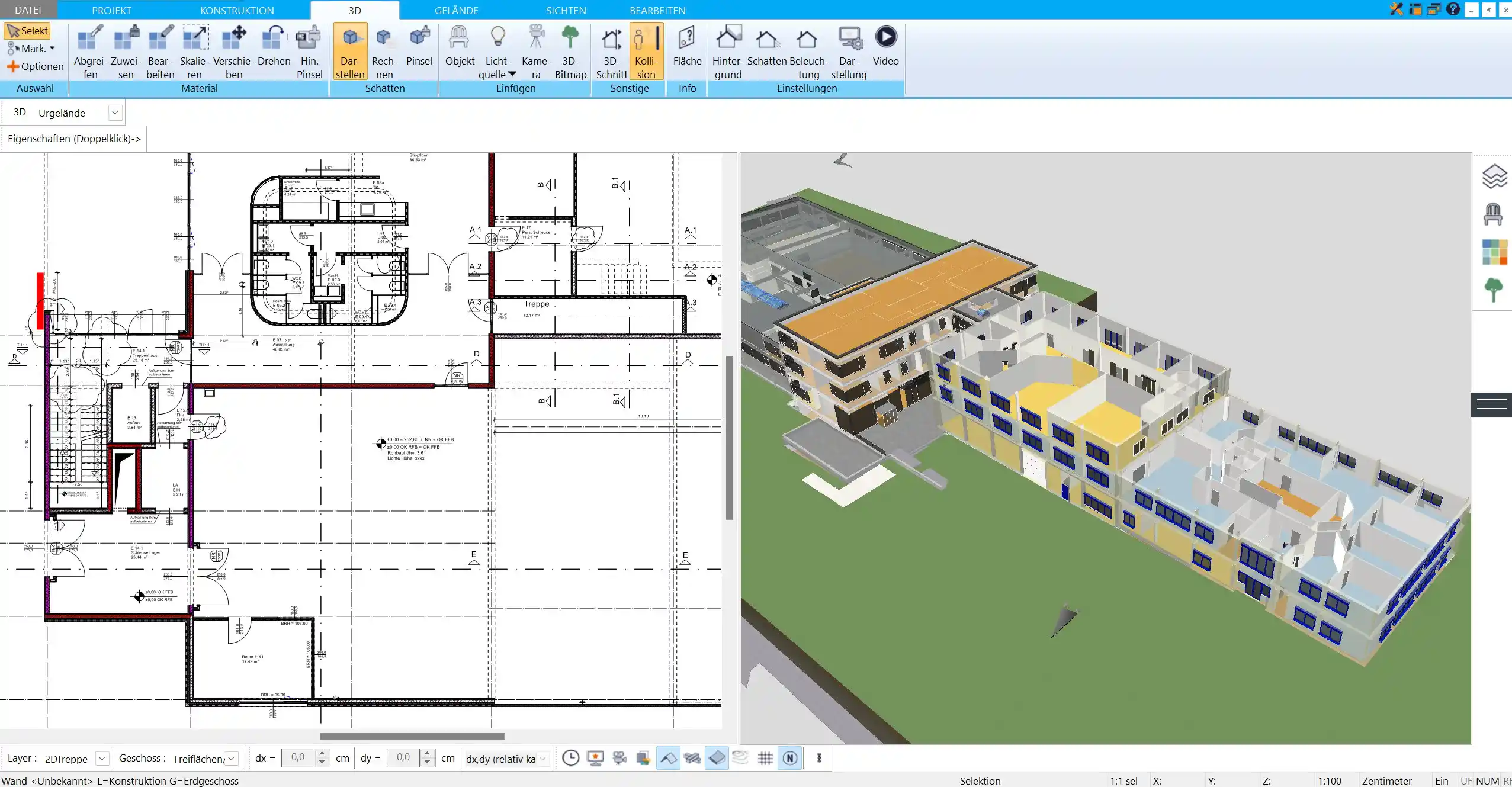Open the bottom toolbar overflow dots
1512x787 pixels.
point(819,758)
